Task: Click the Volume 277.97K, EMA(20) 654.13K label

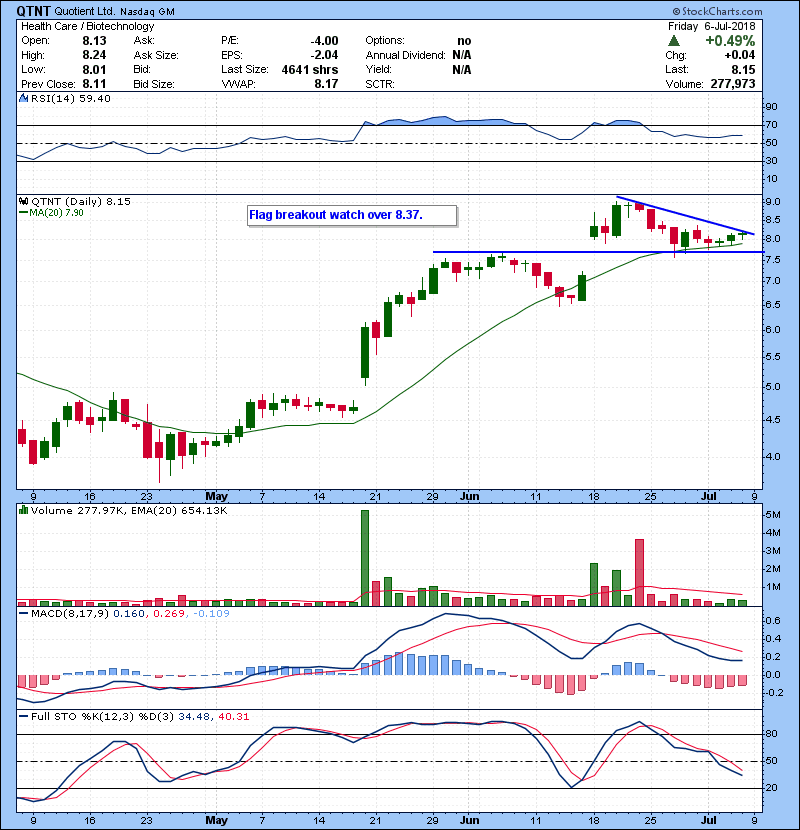Action: tap(129, 510)
